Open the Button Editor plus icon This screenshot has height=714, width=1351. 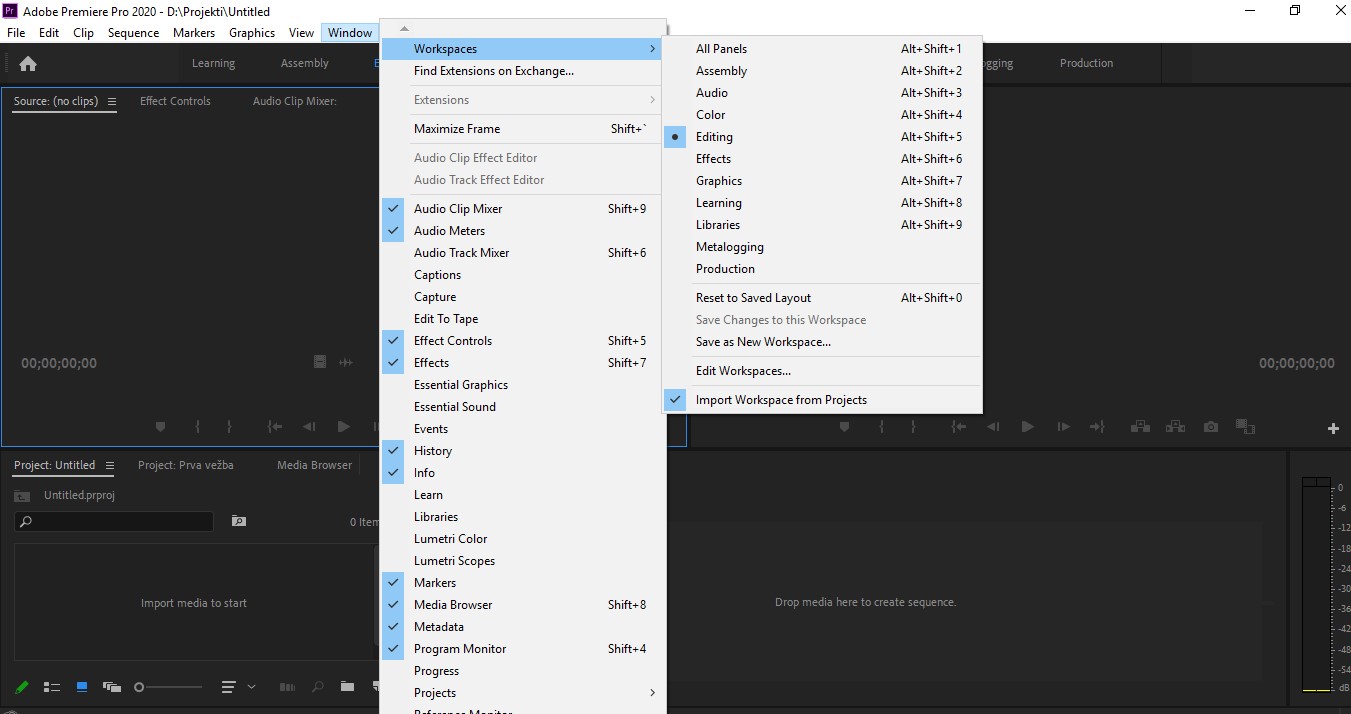1333,429
